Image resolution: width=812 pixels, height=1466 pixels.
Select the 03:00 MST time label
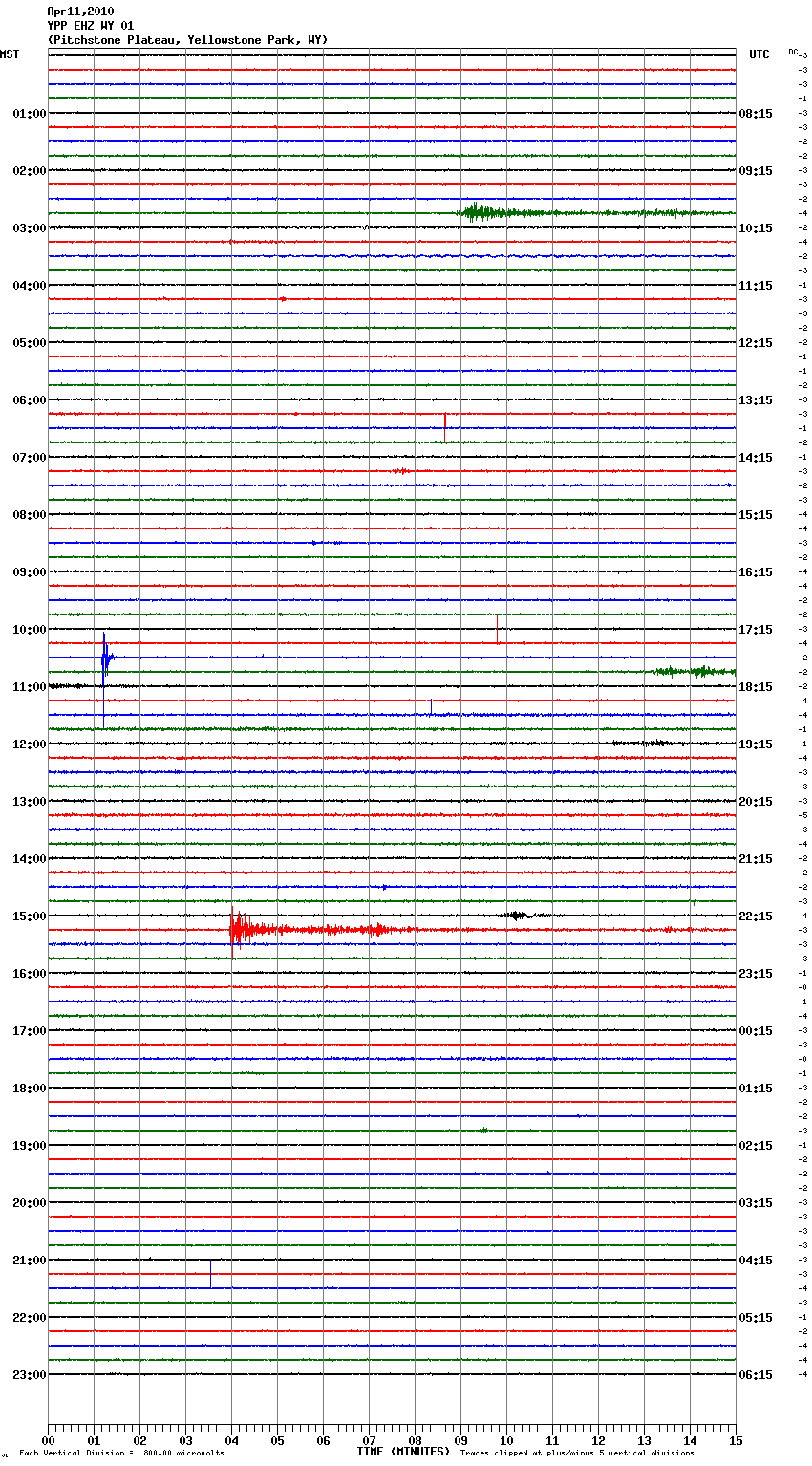(x=30, y=228)
